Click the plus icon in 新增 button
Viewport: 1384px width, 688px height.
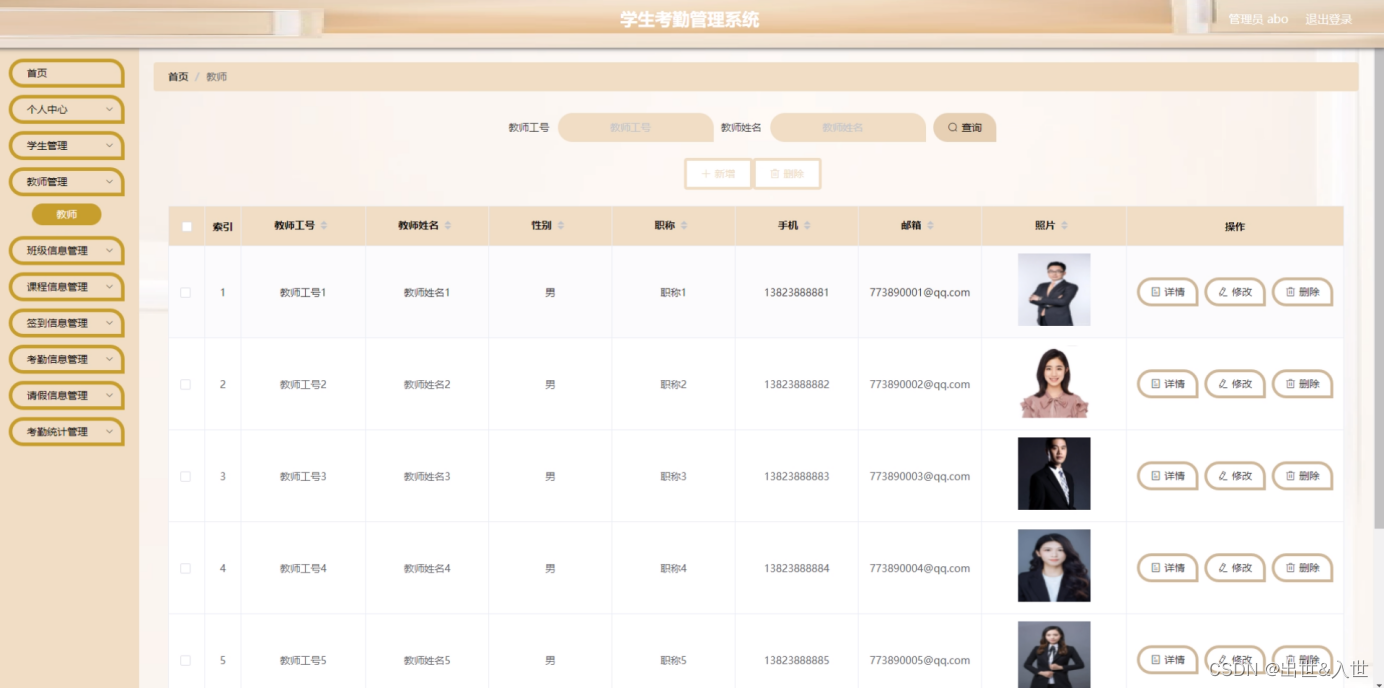[x=706, y=174]
